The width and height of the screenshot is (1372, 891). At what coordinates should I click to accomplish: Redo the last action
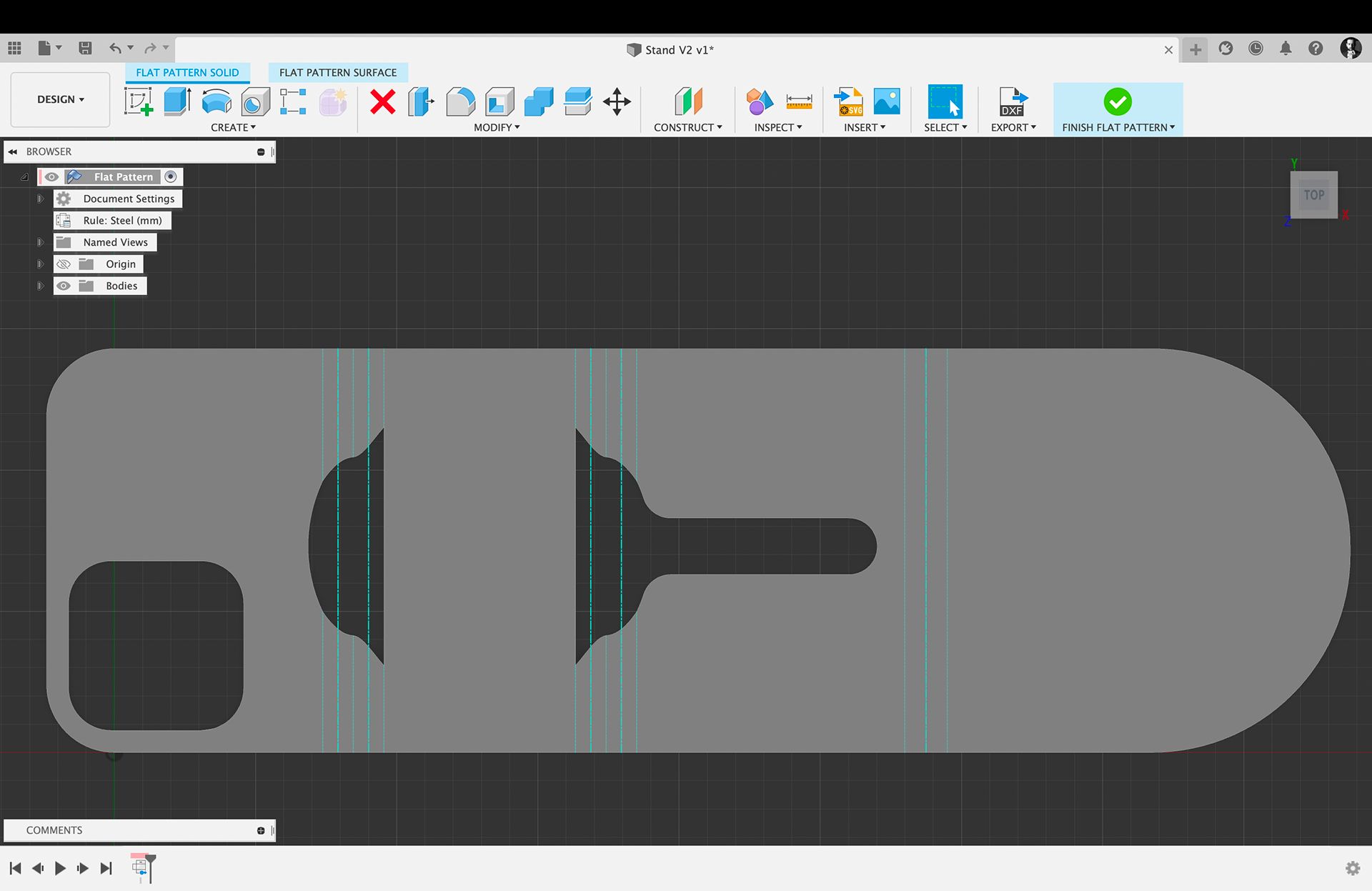150,49
